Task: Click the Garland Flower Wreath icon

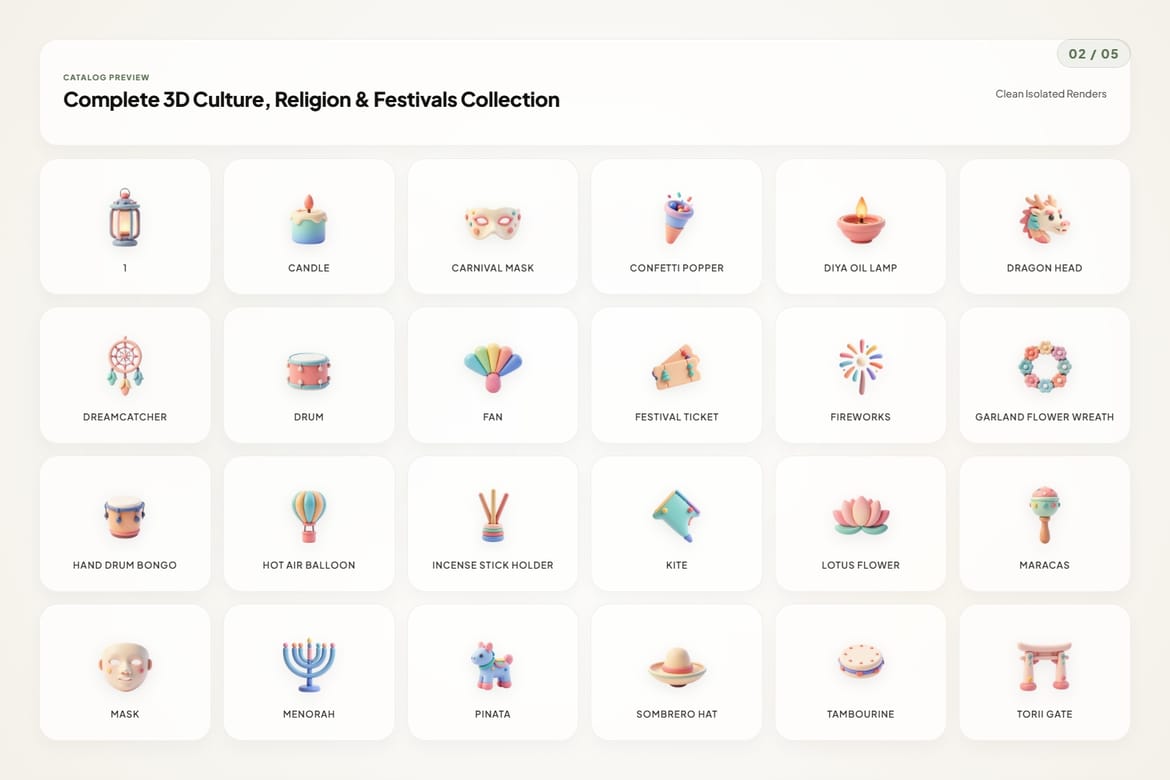Action: pyautogui.click(x=1045, y=366)
